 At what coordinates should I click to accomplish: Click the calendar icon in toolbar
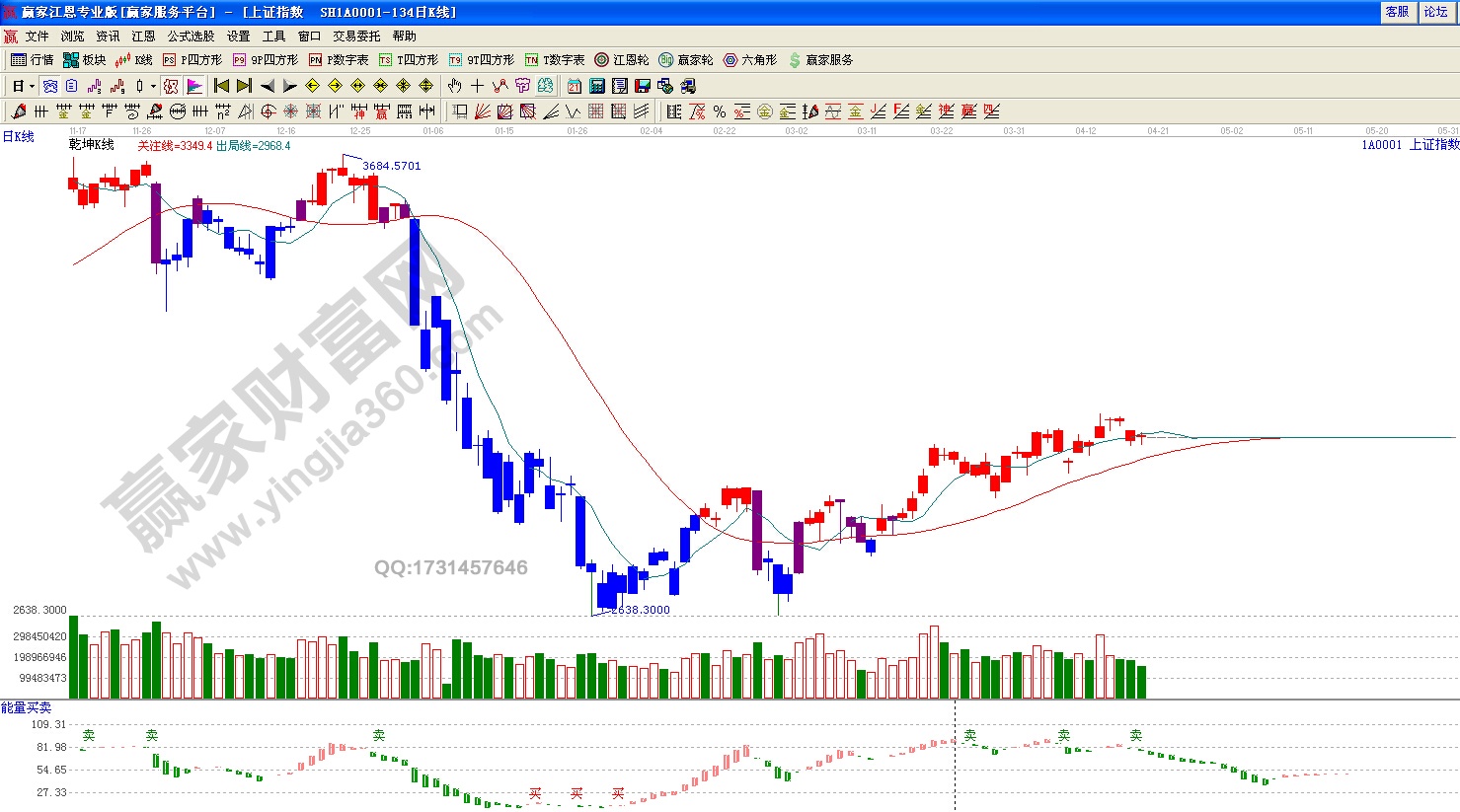click(x=575, y=86)
